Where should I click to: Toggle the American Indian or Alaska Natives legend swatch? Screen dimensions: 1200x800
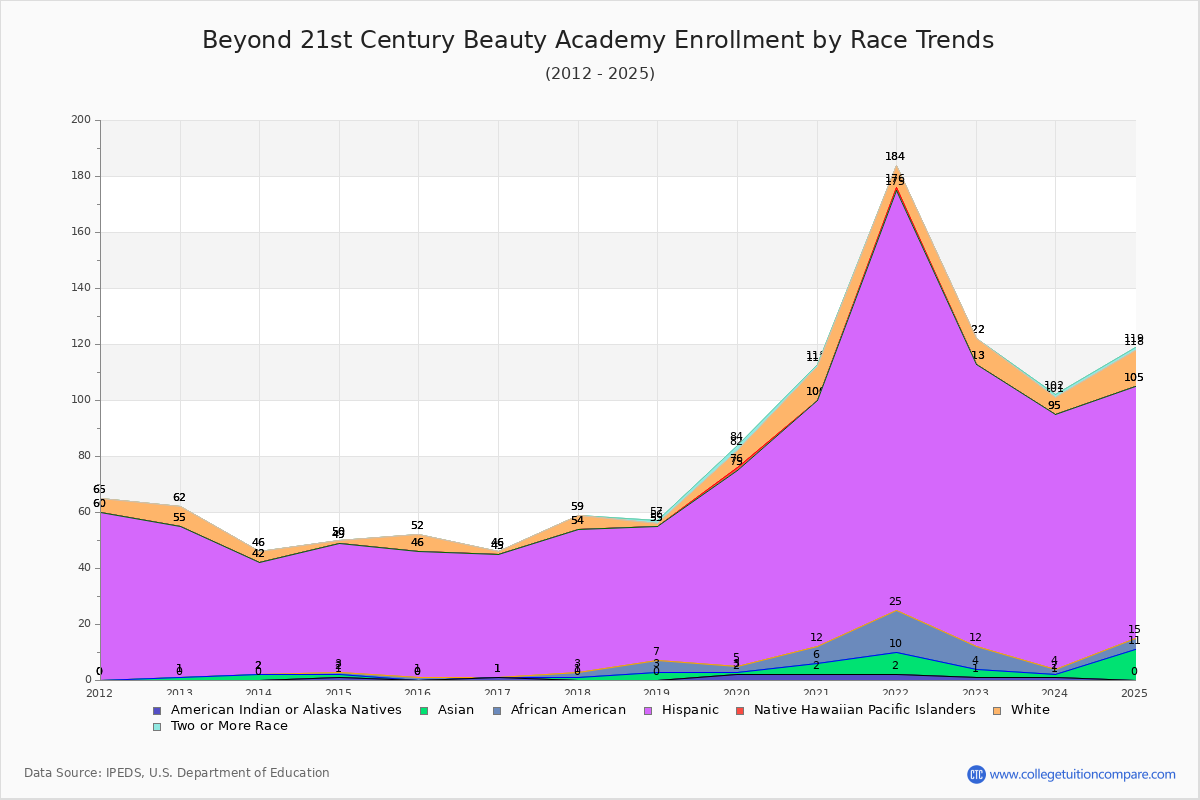[x=156, y=710]
